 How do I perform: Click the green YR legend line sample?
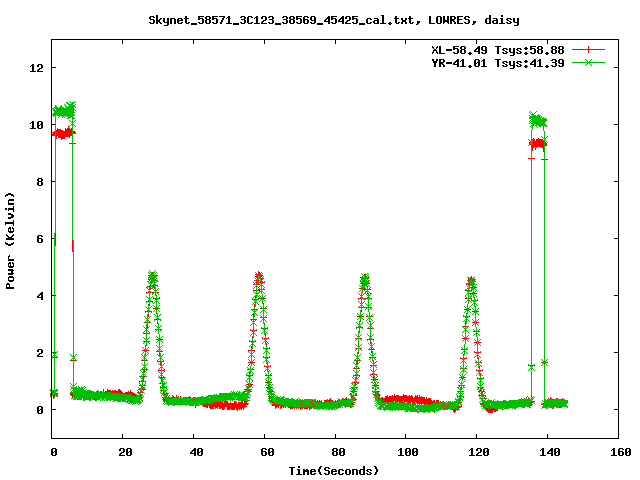click(588, 62)
